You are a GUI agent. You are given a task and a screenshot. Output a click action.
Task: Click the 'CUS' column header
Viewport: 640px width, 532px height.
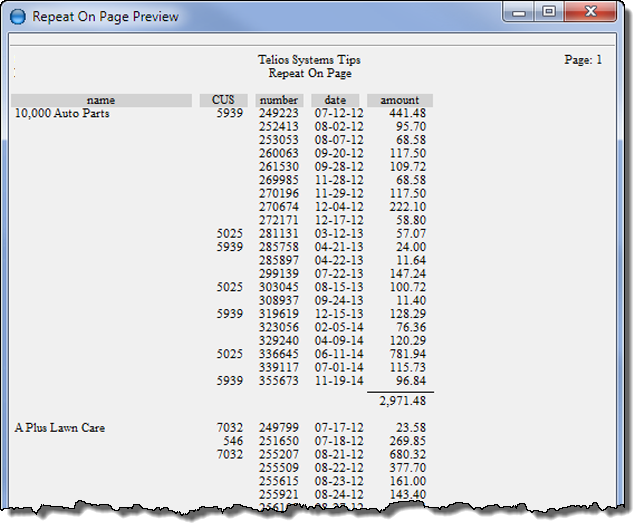(x=222, y=100)
